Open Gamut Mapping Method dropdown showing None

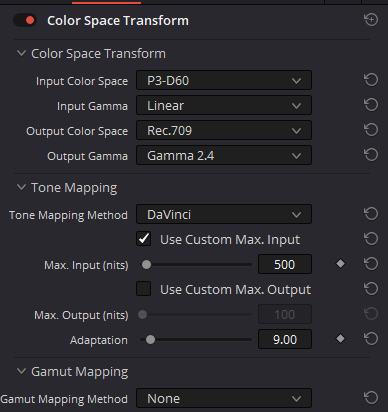coord(224,398)
